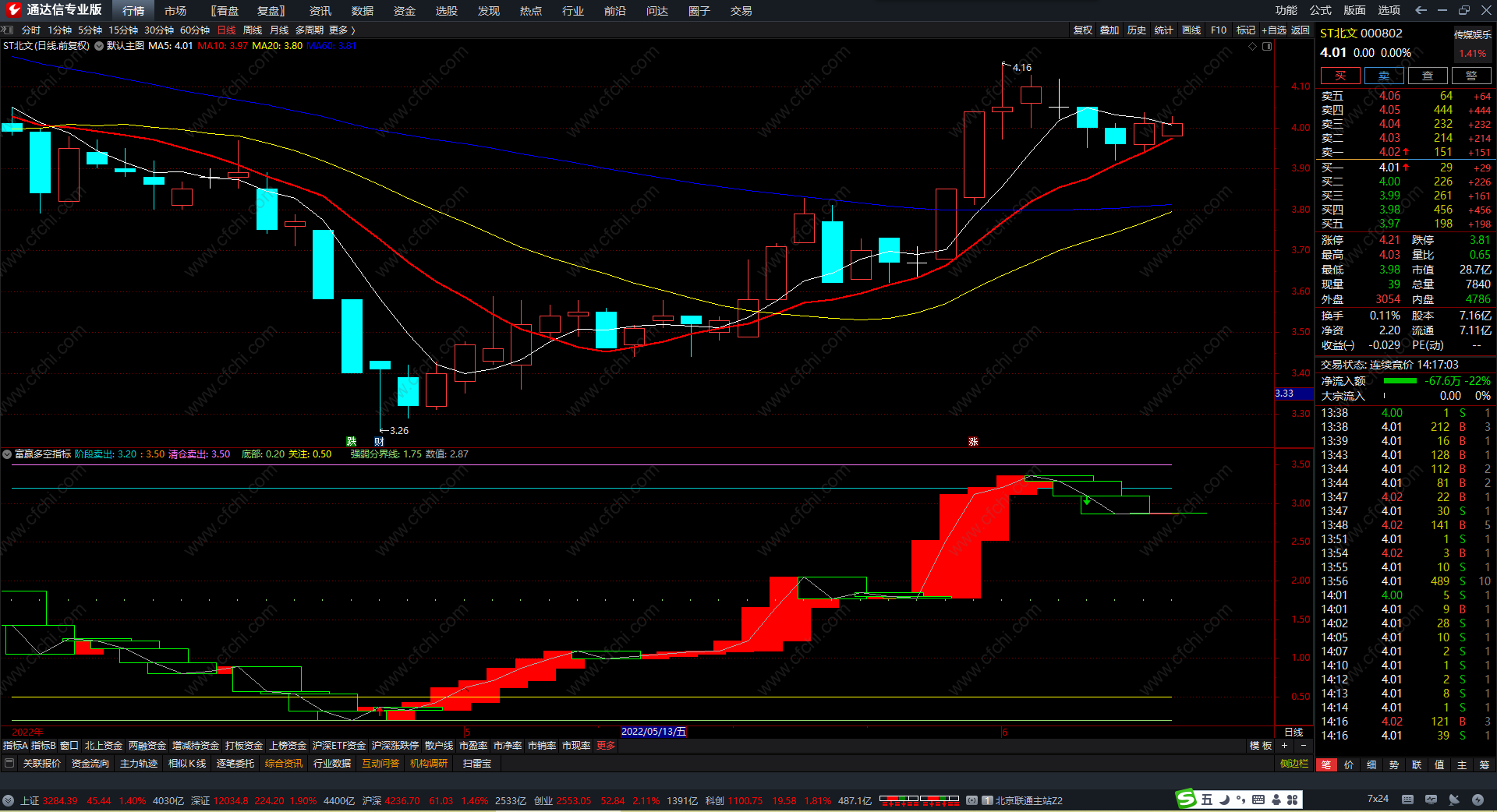Select the 筹 chip distribution tab
This screenshot has height=812, width=1497.
click(x=1485, y=765)
